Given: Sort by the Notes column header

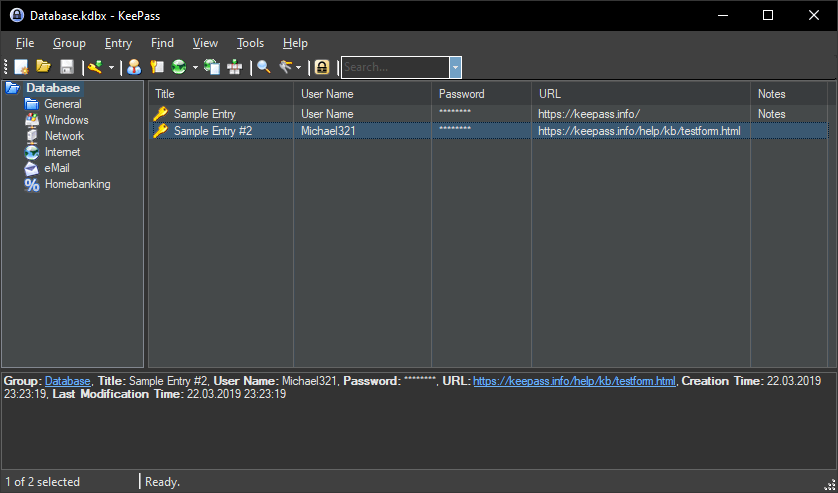Looking at the screenshot, I should (x=789, y=94).
